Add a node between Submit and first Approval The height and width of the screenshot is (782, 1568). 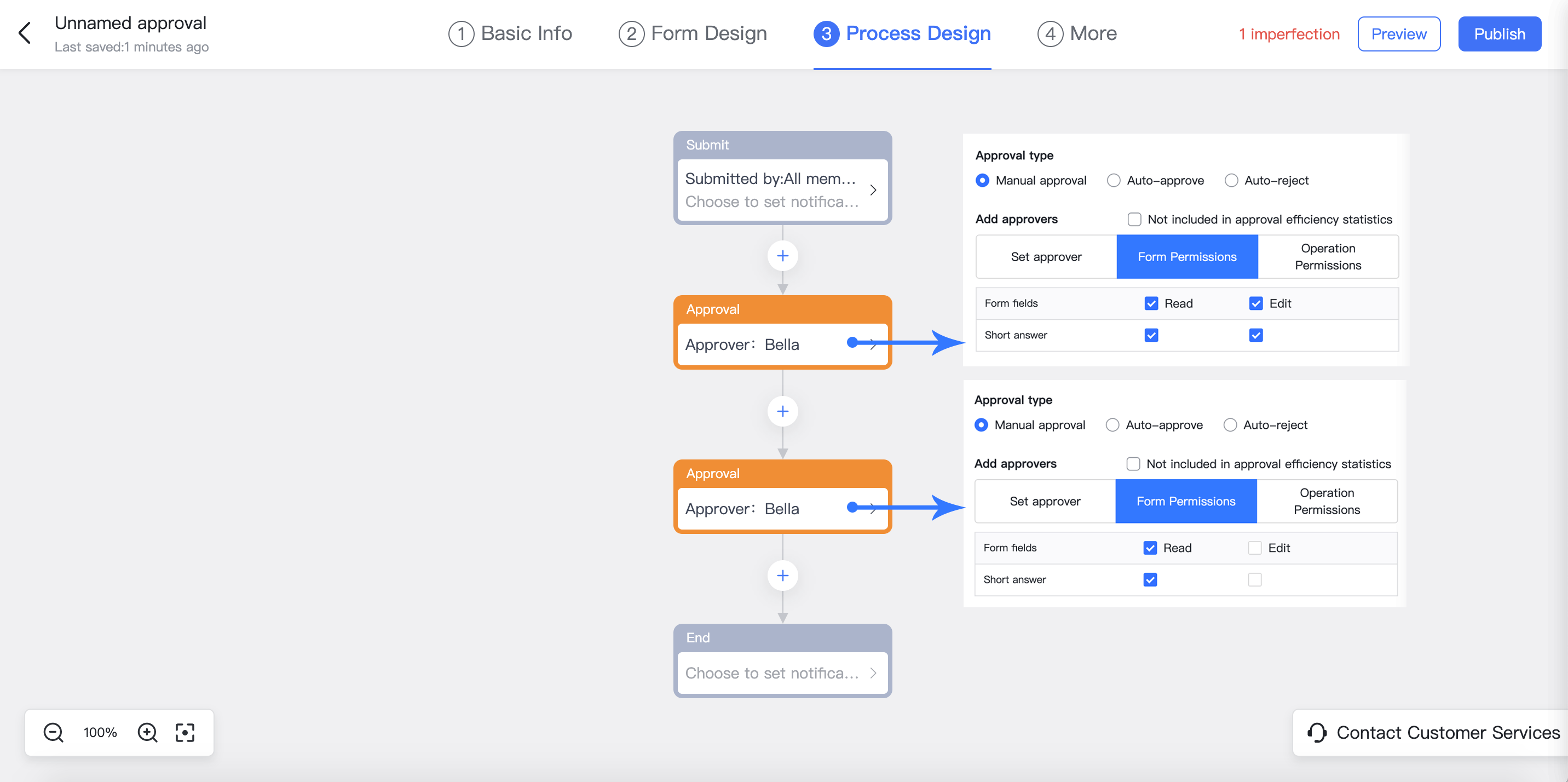pos(782,256)
